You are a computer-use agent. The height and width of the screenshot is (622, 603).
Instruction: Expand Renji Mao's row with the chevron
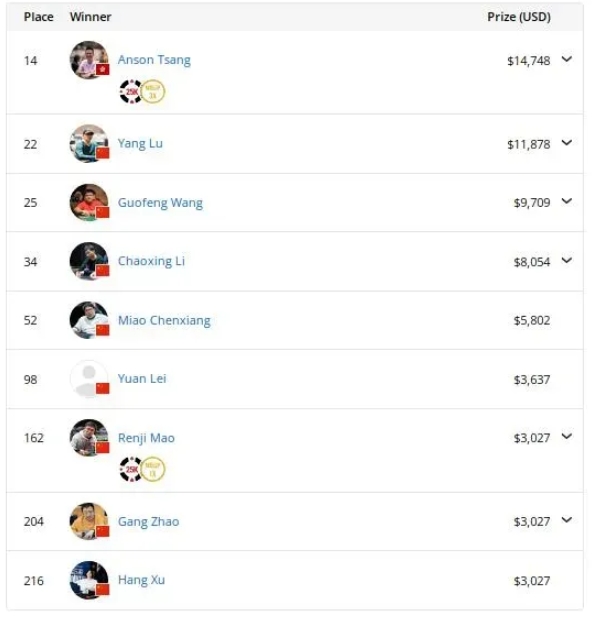point(567,437)
